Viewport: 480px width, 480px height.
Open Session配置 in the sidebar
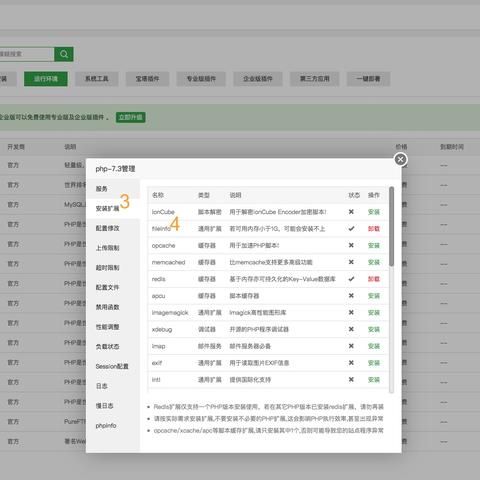tap(112, 366)
